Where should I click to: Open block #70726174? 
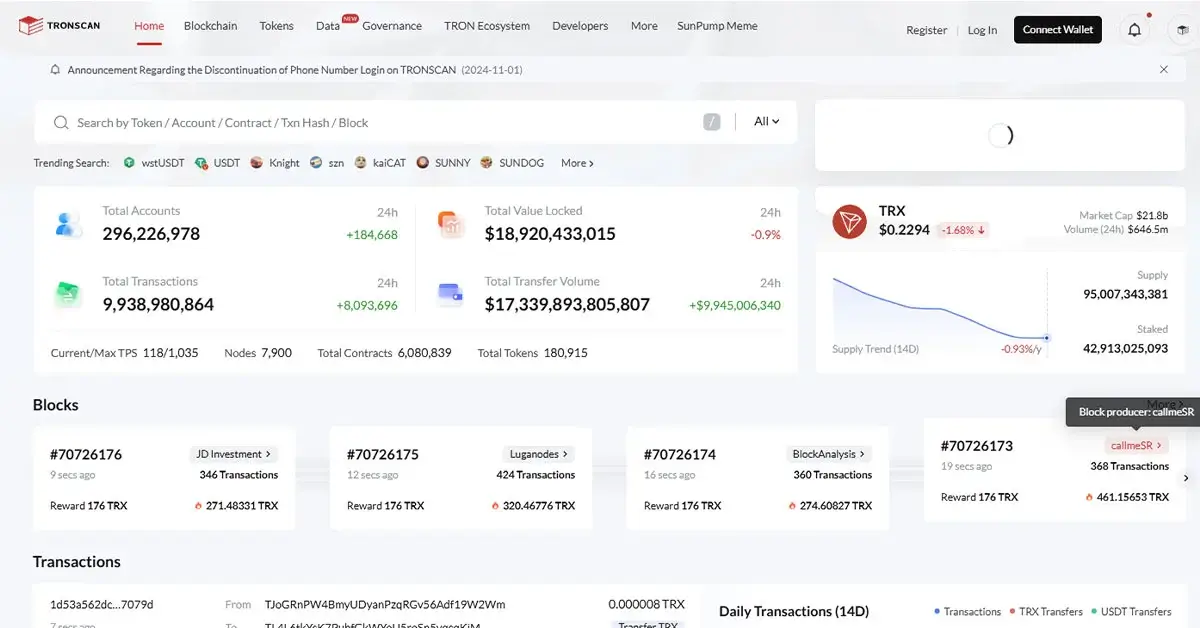[x=680, y=454]
